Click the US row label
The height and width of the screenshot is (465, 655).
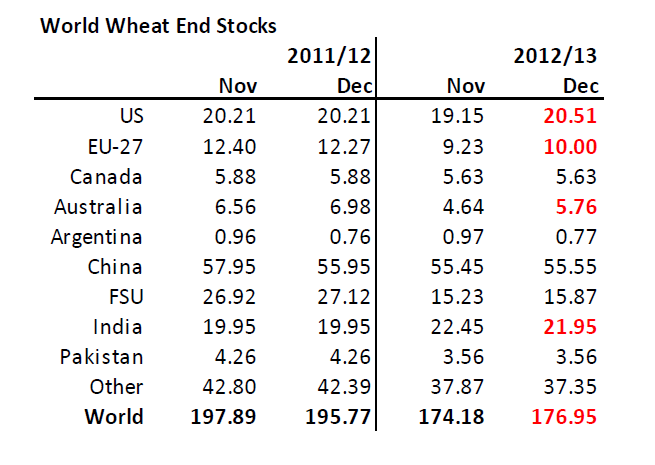pos(130,116)
